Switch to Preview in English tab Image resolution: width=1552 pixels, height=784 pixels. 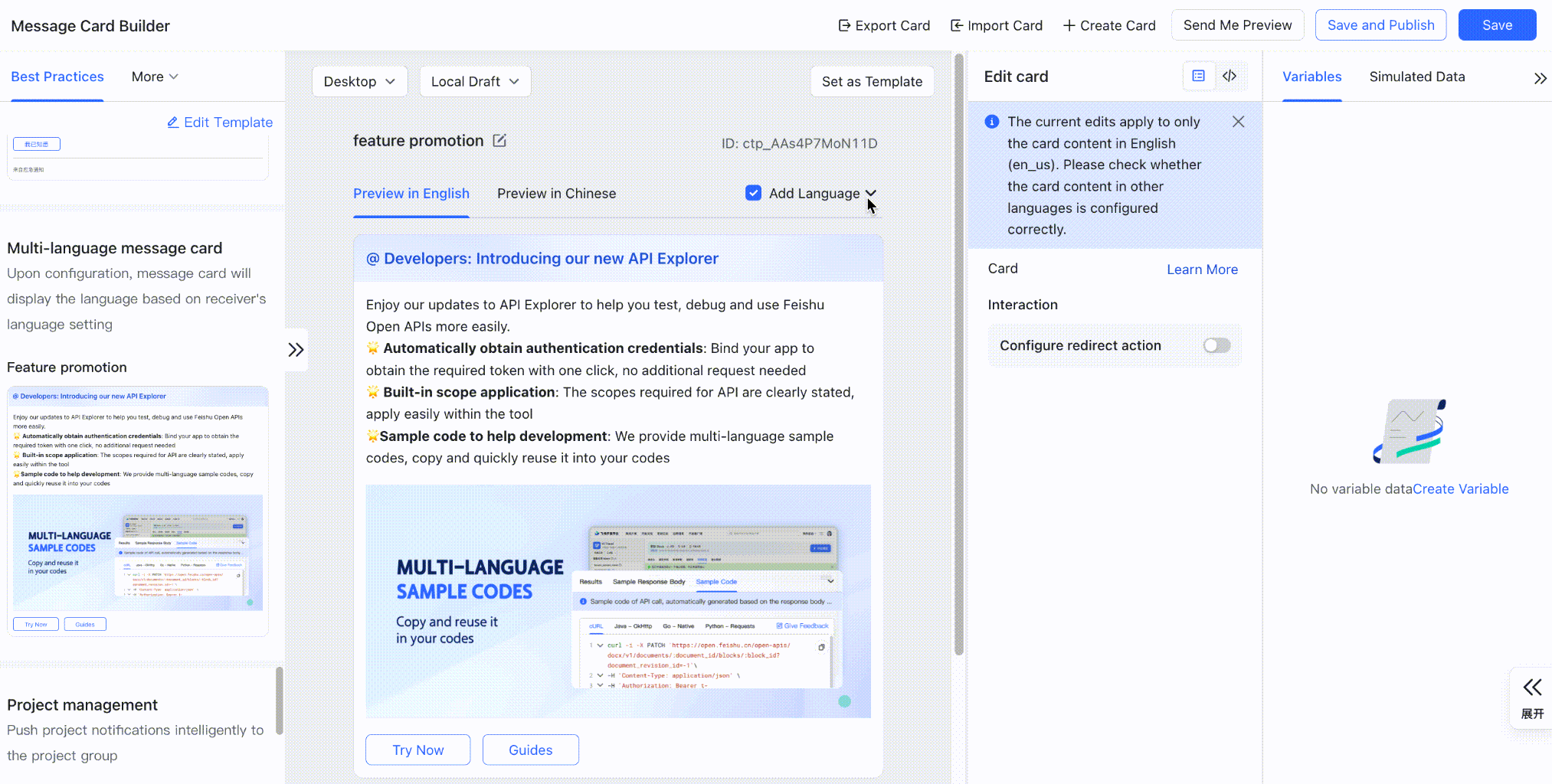tap(411, 194)
